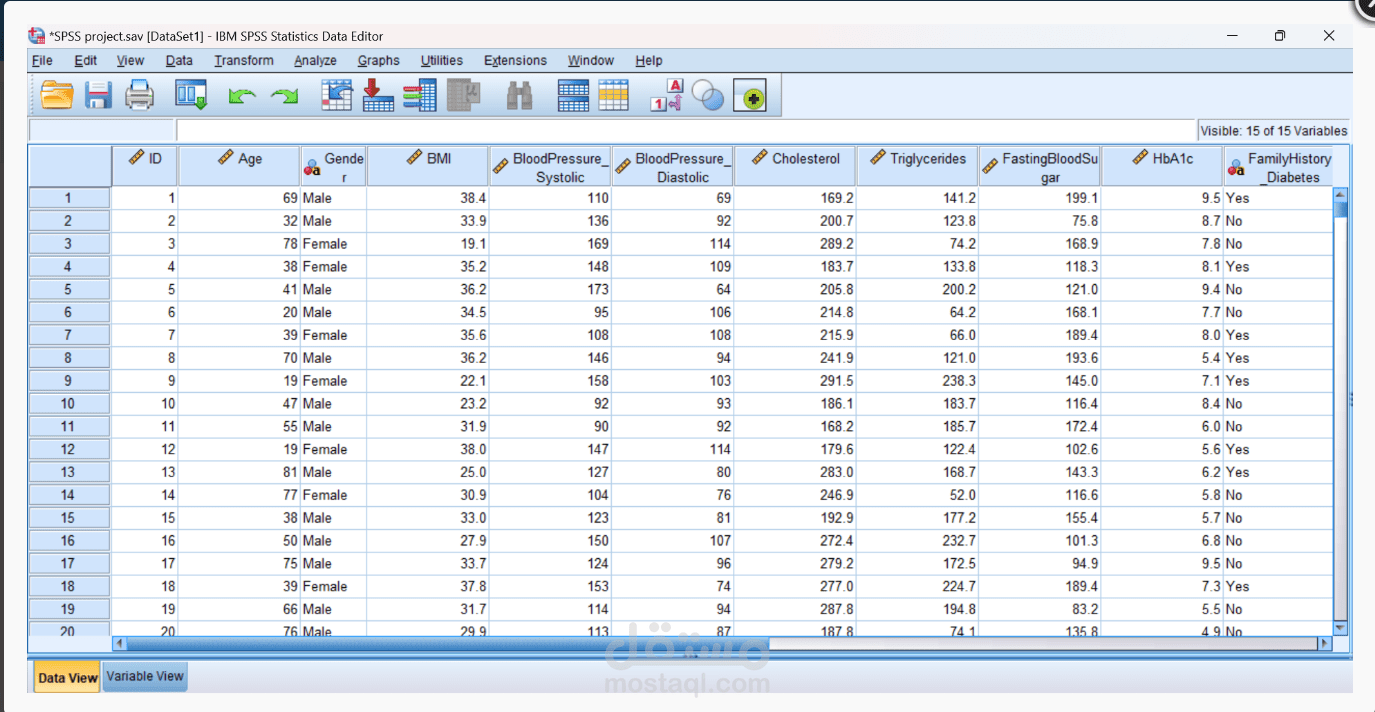The width and height of the screenshot is (1375, 712).
Task: Toggle Value Labels from the toolbar
Action: tap(662, 94)
